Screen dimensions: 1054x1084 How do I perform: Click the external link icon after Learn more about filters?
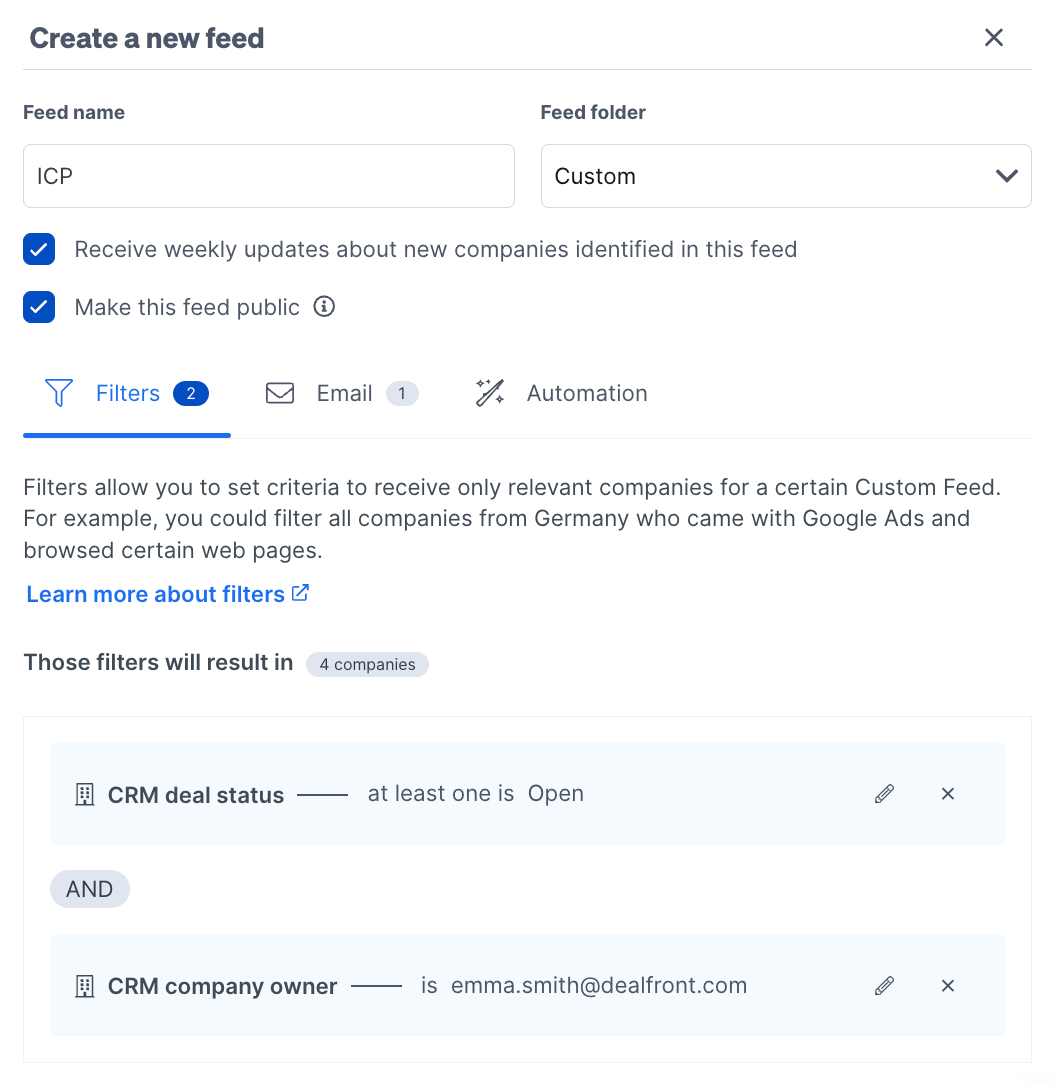(x=299, y=593)
